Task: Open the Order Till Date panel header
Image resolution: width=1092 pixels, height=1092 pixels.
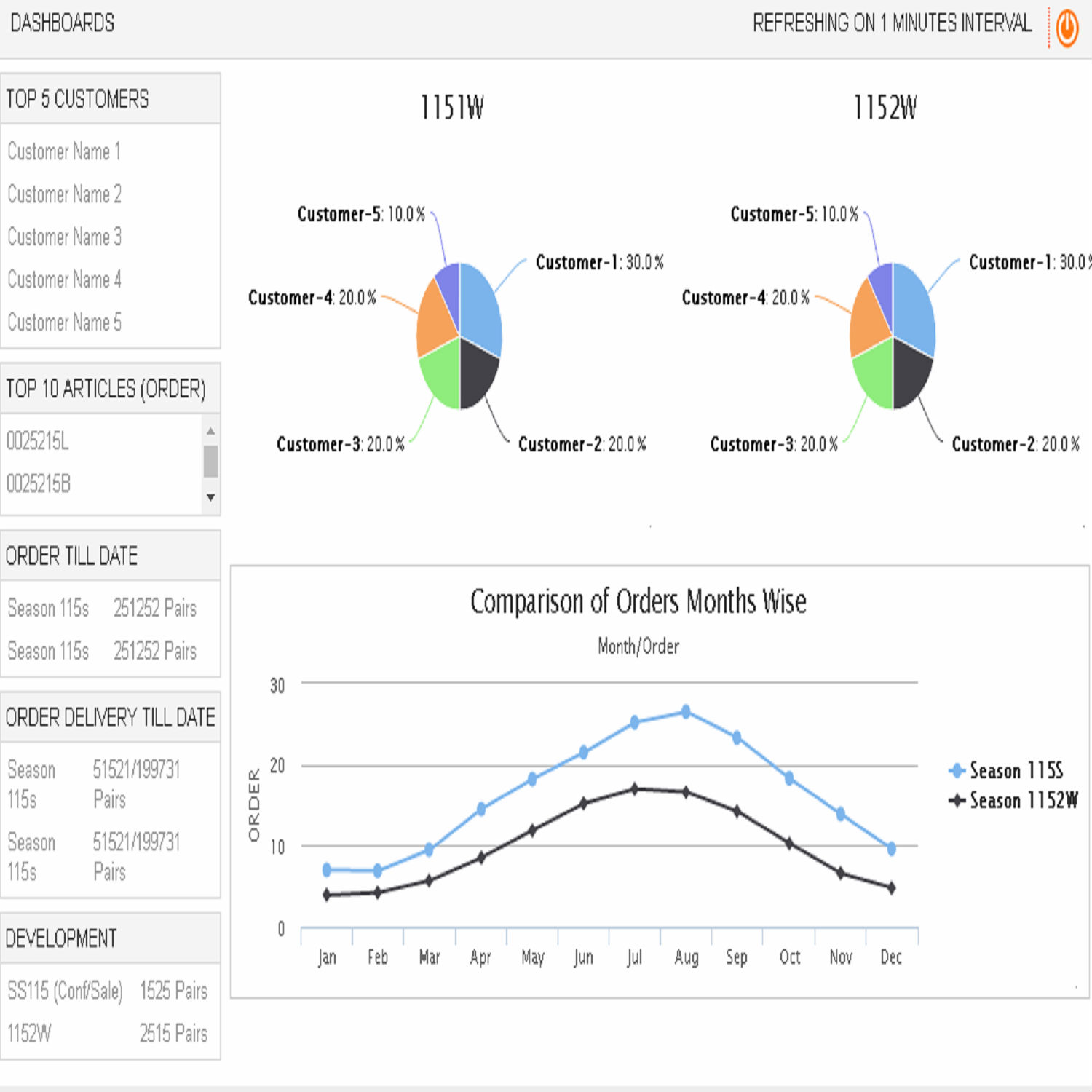Action: point(71,556)
